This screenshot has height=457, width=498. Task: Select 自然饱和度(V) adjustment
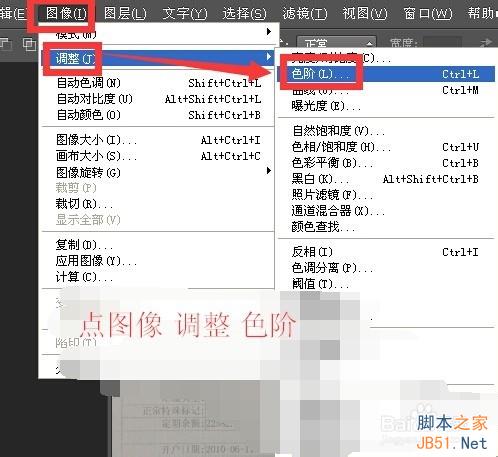coord(386,131)
